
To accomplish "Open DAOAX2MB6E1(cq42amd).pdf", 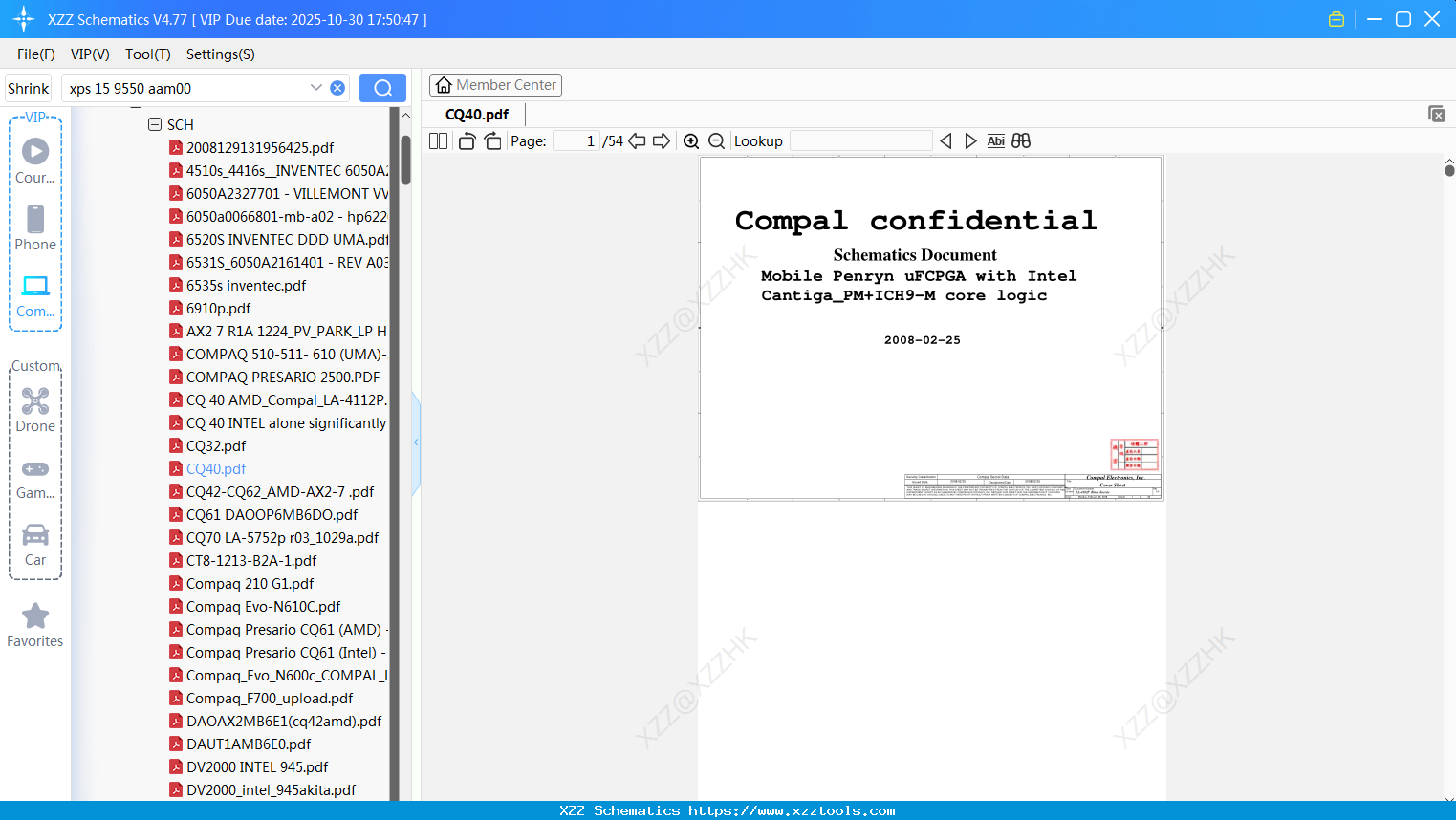I will pyautogui.click(x=284, y=722).
